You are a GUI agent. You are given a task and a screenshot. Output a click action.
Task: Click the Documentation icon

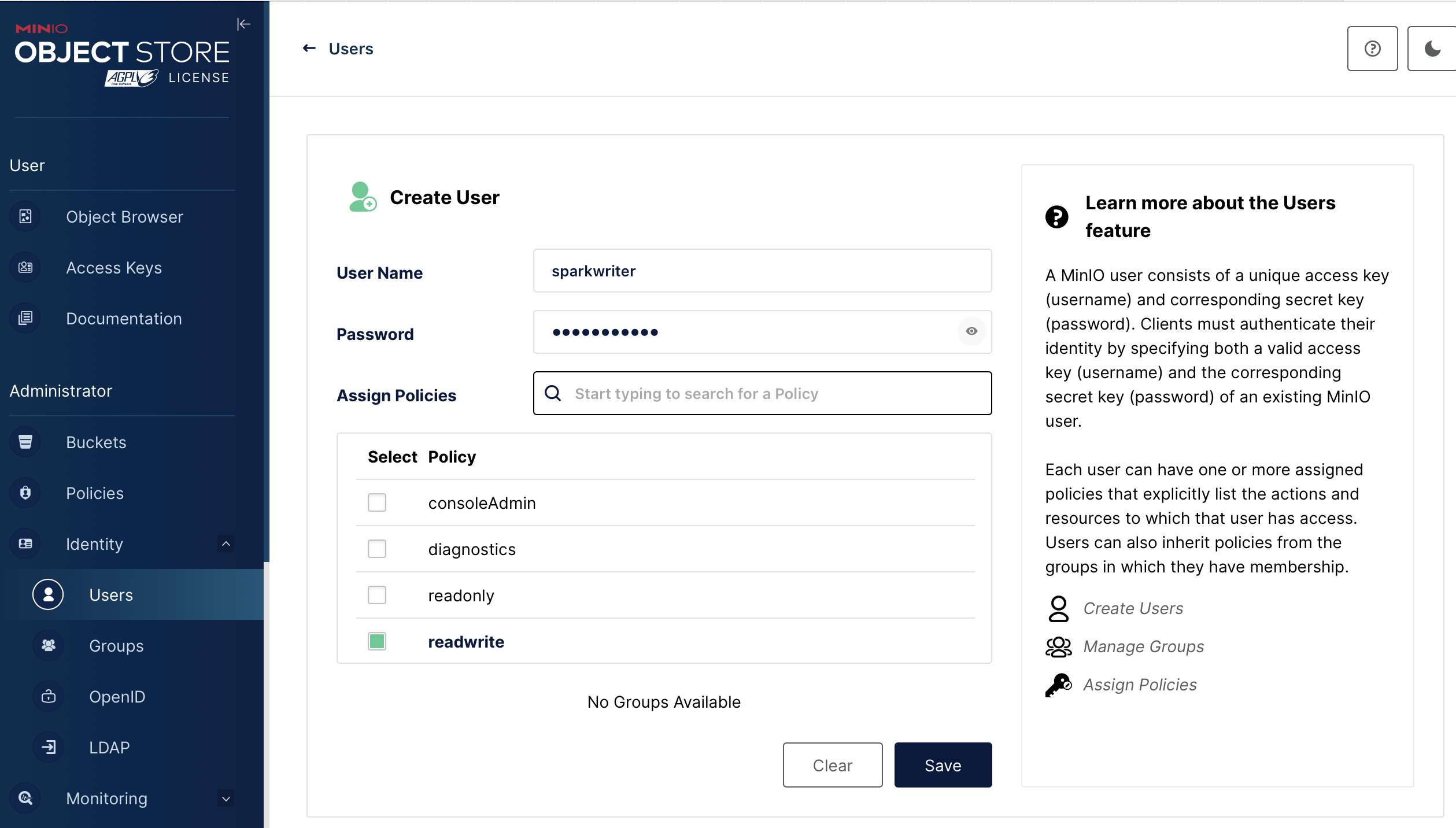coord(25,319)
